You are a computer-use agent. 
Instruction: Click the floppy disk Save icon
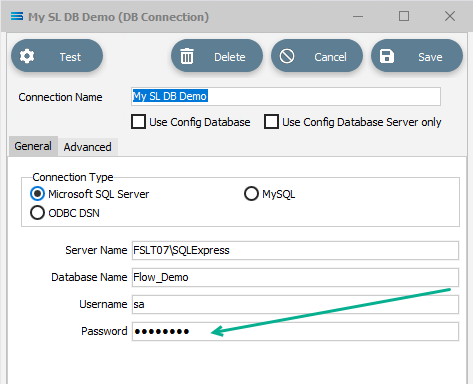click(x=387, y=56)
